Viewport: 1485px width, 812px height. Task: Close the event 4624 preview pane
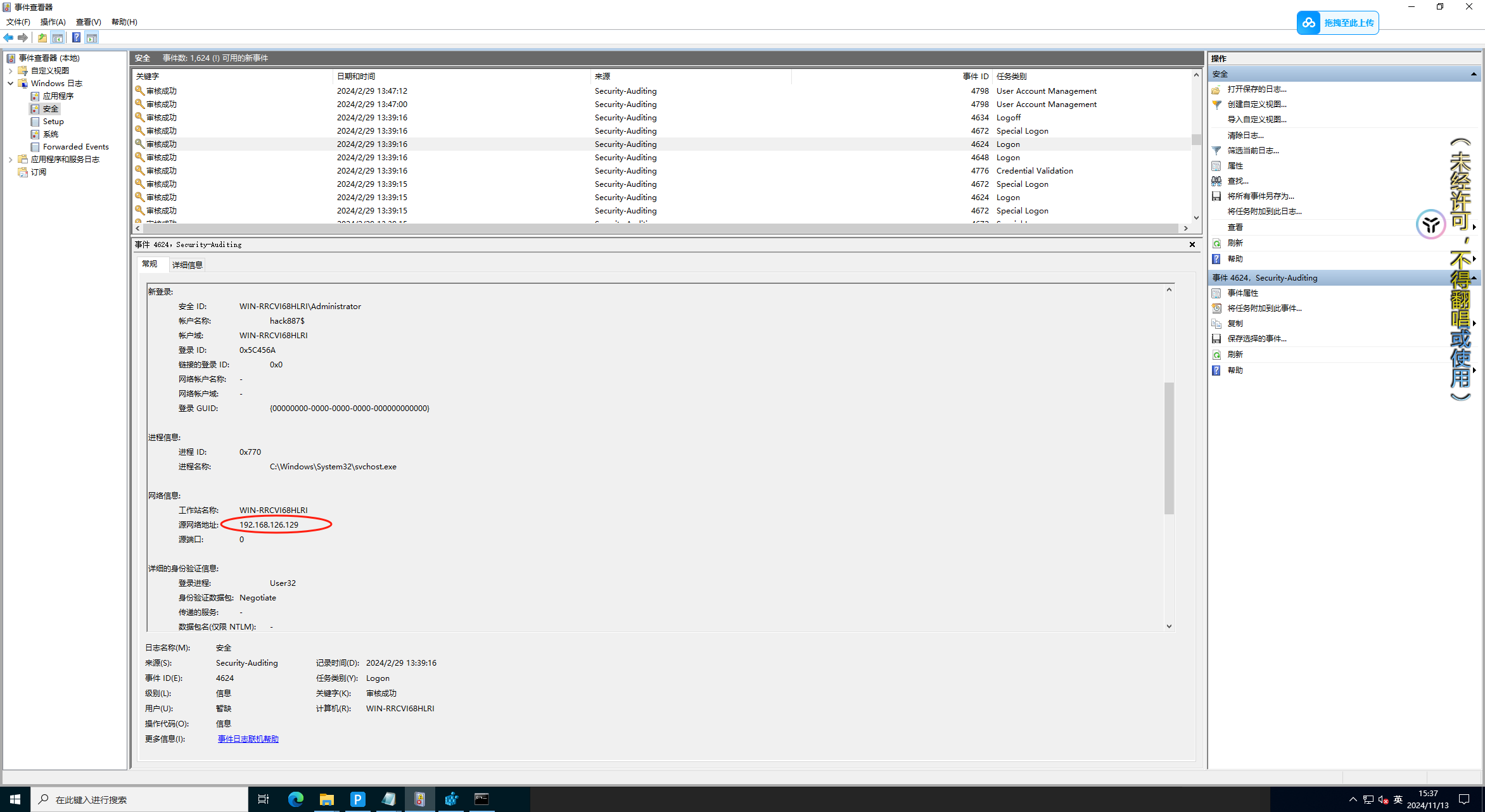point(1192,244)
